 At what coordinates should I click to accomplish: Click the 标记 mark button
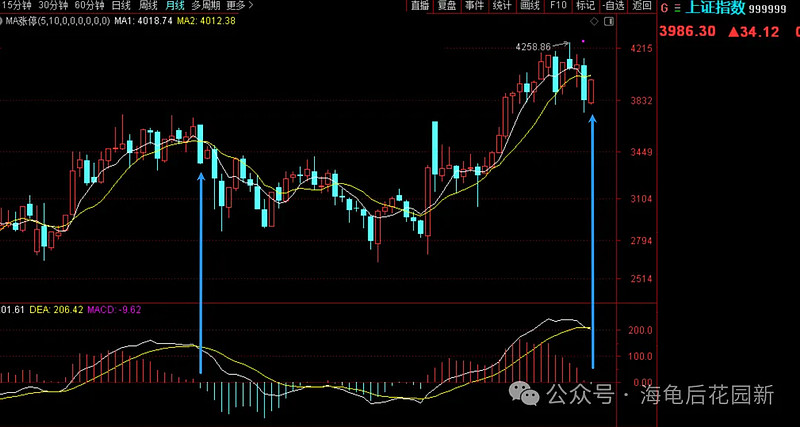585,6
